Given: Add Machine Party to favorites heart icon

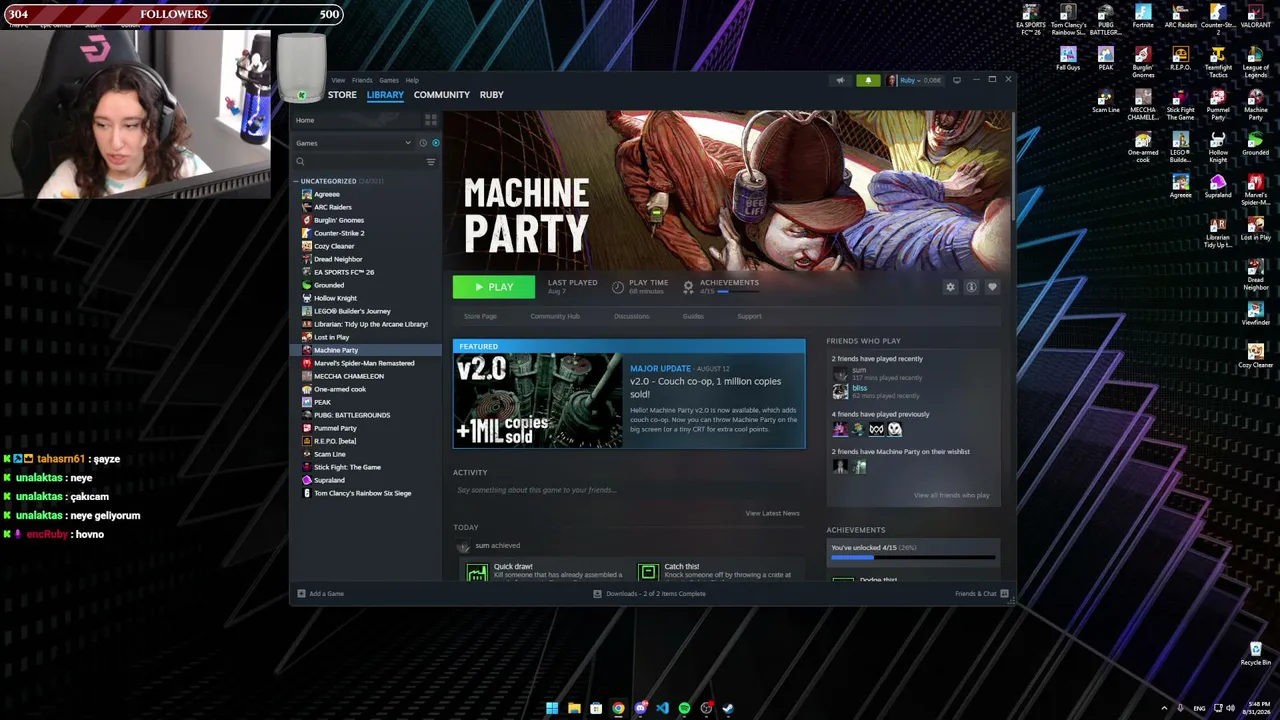Looking at the screenshot, I should tap(992, 287).
